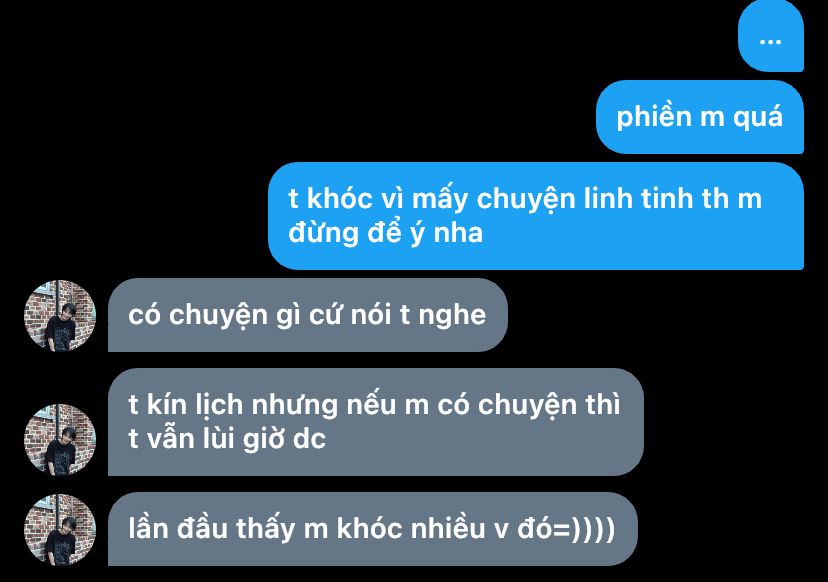
Task: Click the 'đừng để ý nha' text line
Action: click(x=385, y=233)
